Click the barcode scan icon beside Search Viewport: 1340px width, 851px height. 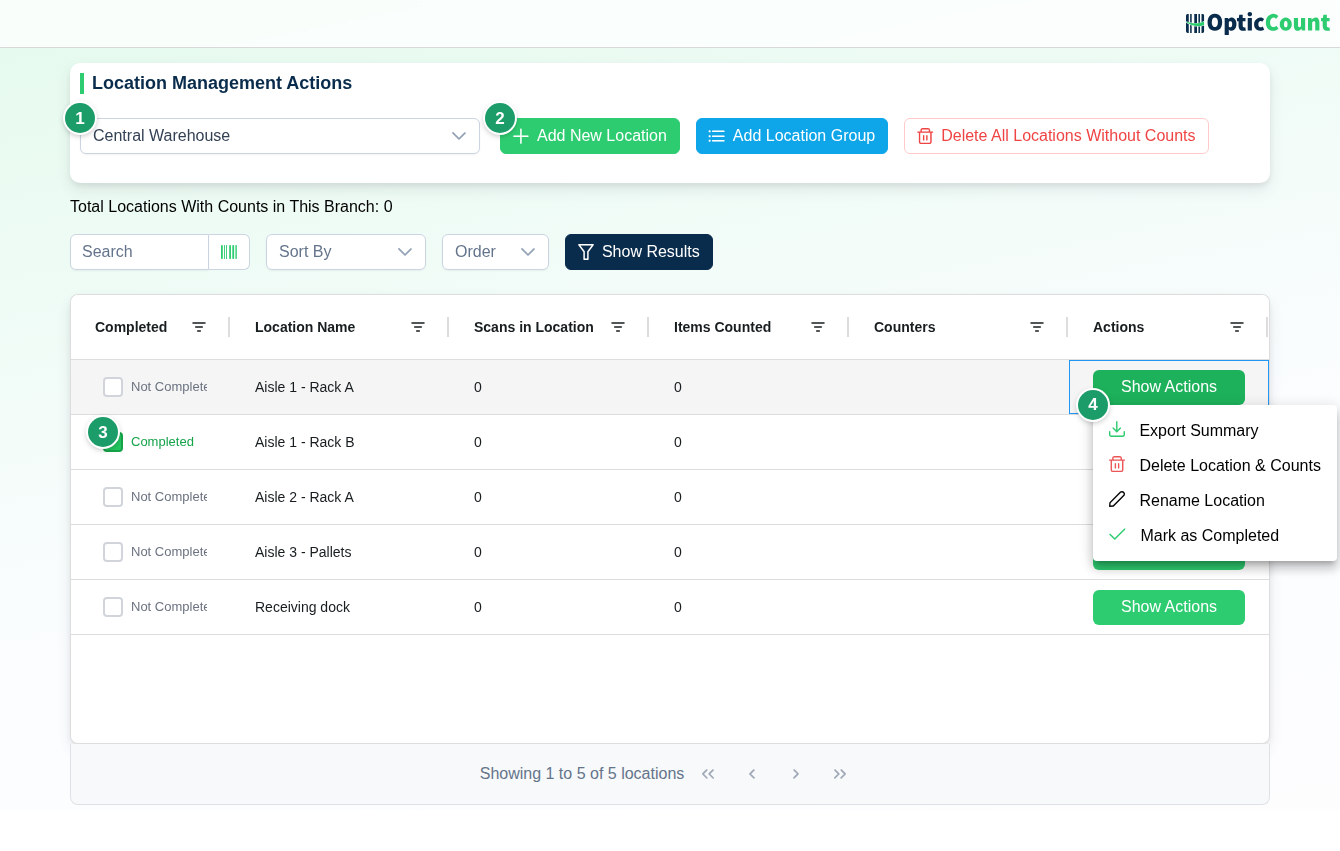pos(229,252)
